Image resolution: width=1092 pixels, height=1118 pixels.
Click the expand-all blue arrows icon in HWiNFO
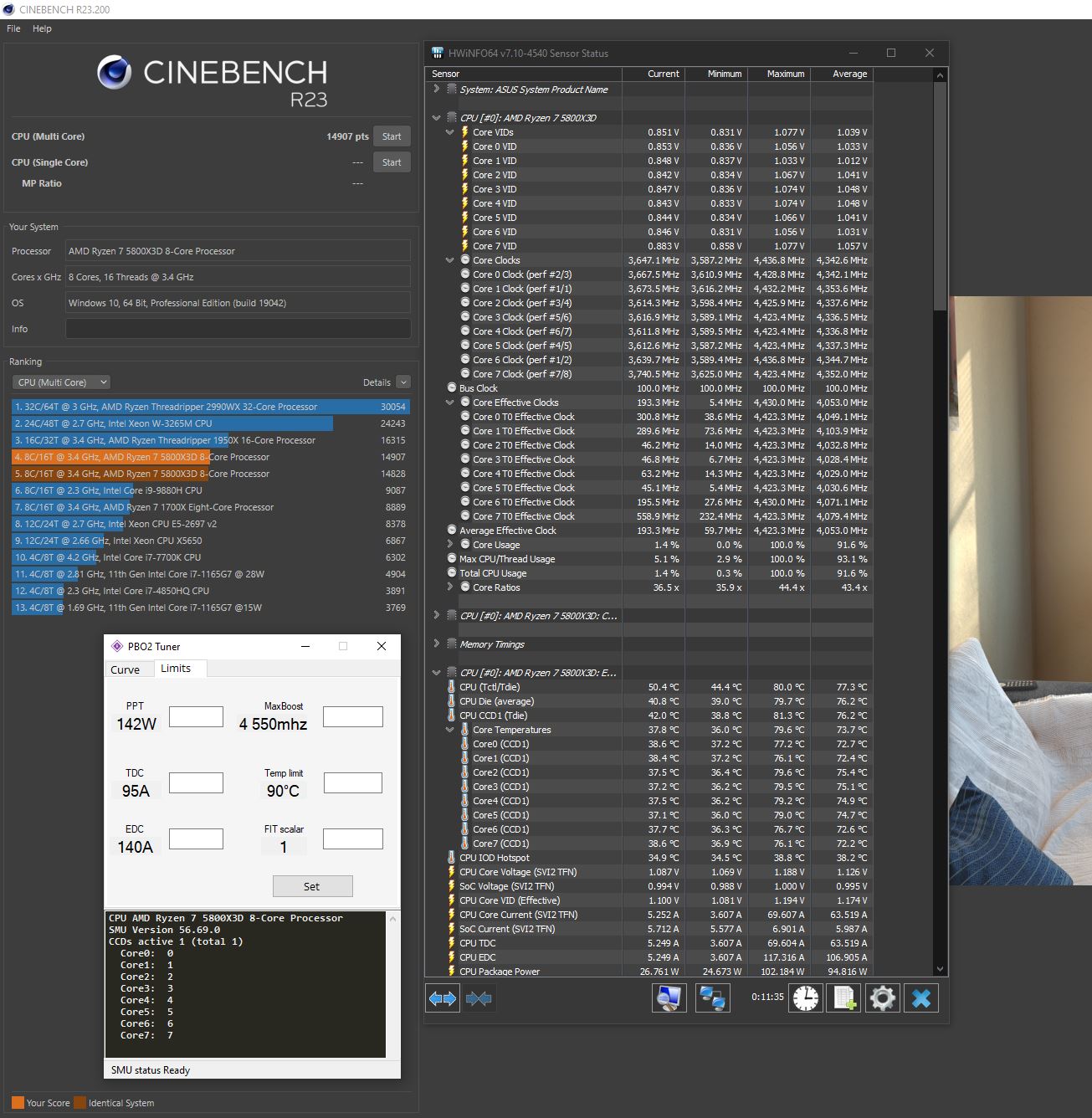coord(443,998)
